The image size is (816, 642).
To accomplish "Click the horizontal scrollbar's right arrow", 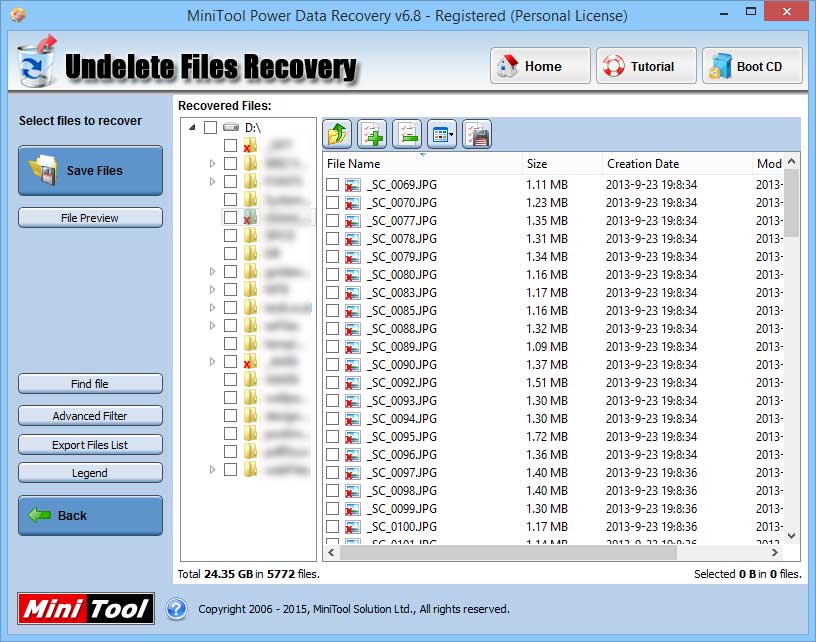I will click(x=775, y=550).
